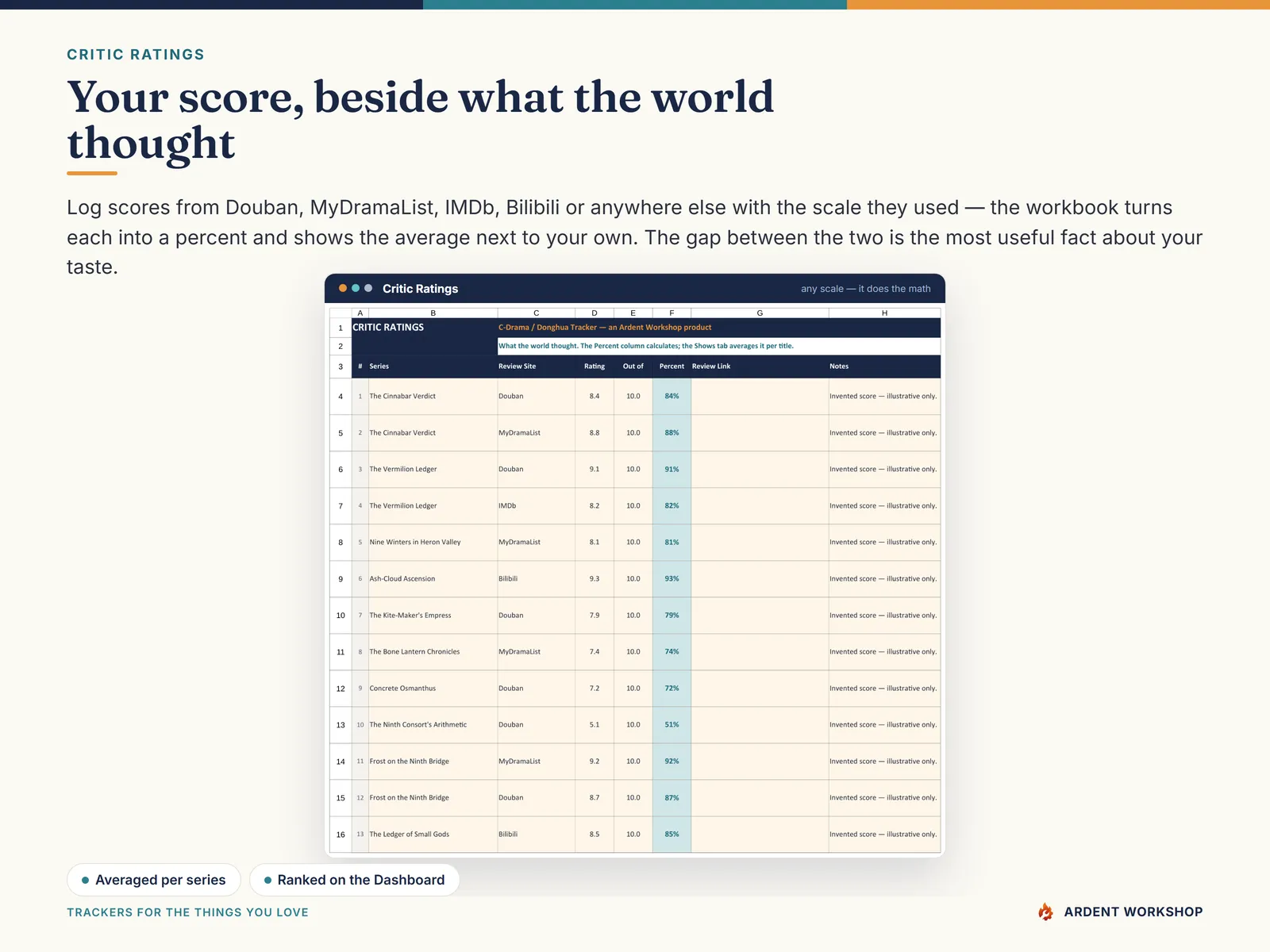The width and height of the screenshot is (1270, 952).
Task: Click the 'CRITIC RATINGS' section eyebrow label
Action: [x=136, y=55]
